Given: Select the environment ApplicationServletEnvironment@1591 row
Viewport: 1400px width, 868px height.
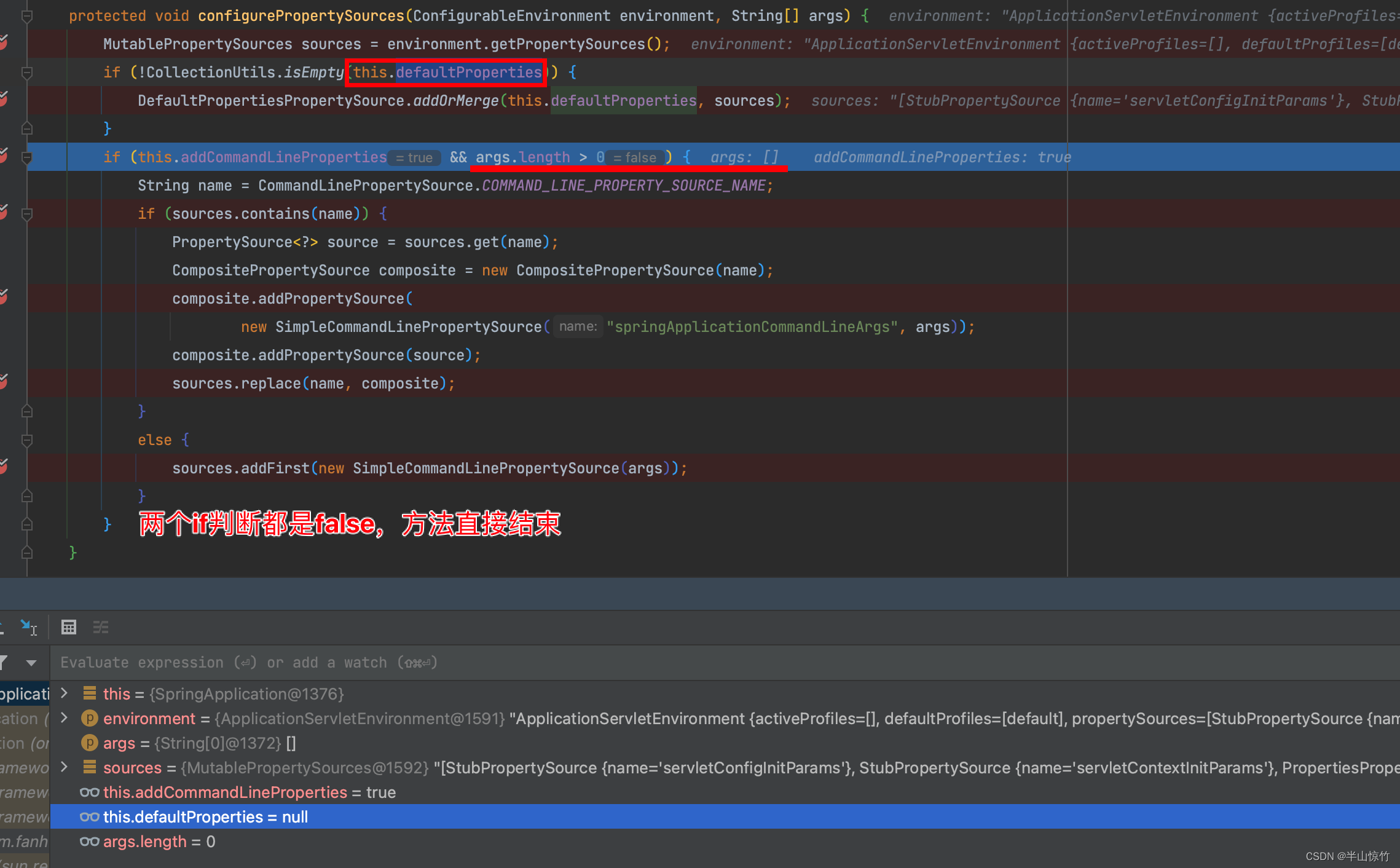Looking at the screenshot, I should pyautogui.click(x=725, y=718).
